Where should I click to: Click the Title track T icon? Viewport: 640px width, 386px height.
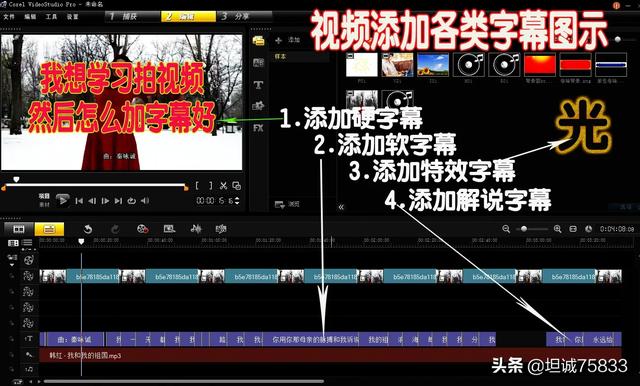click(x=29, y=339)
